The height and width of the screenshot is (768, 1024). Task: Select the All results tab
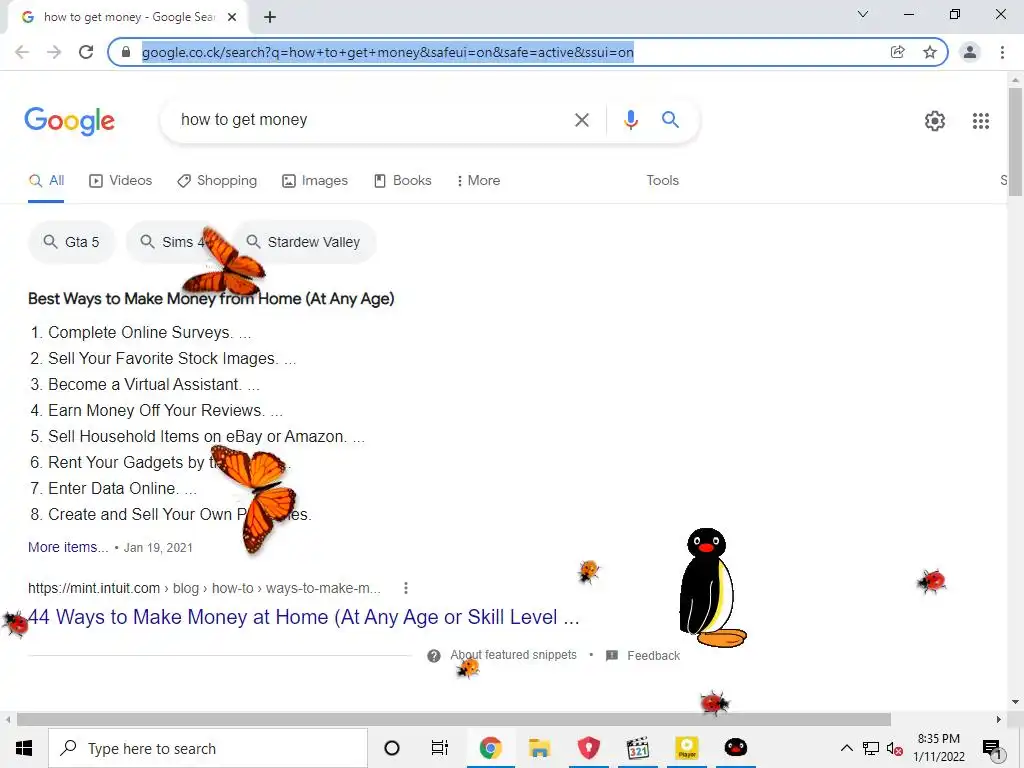point(46,181)
